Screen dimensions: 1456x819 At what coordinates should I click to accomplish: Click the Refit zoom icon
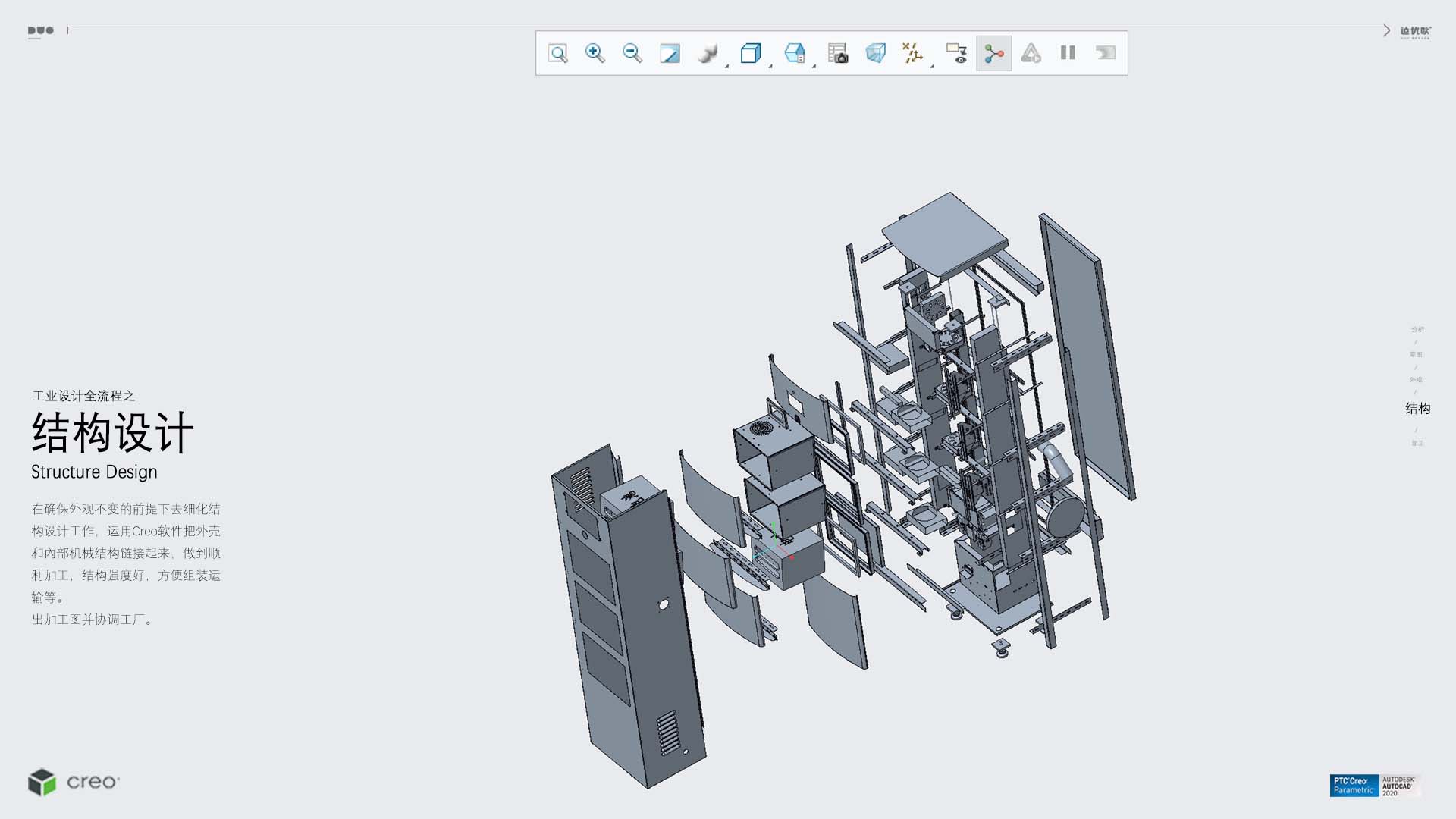[x=557, y=53]
